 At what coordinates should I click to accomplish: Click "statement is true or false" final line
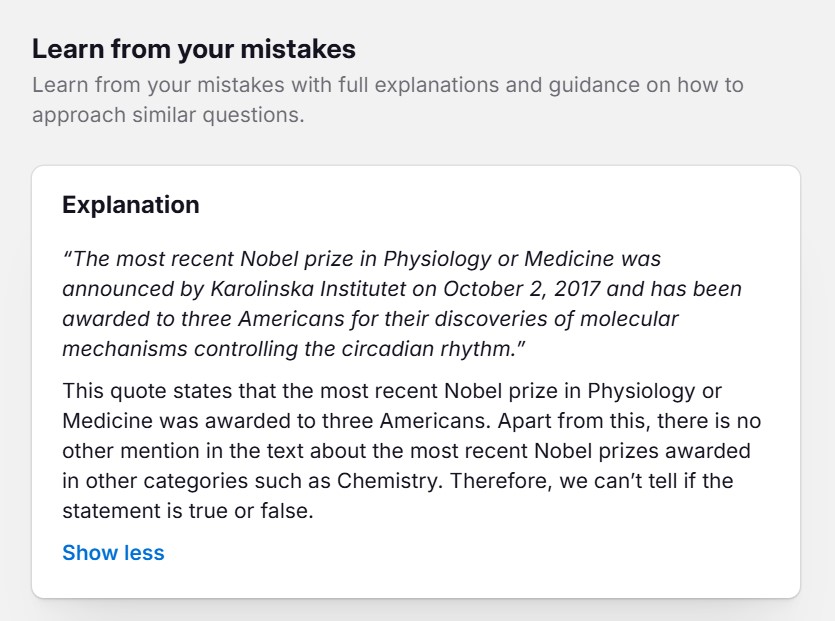[188, 511]
